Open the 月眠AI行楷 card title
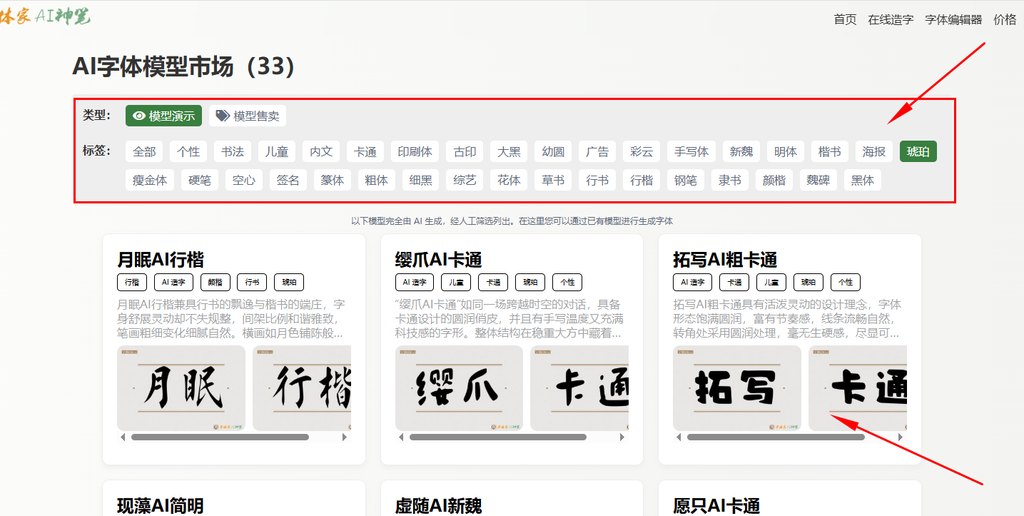Screen dimensions: 1024x516 point(161,260)
